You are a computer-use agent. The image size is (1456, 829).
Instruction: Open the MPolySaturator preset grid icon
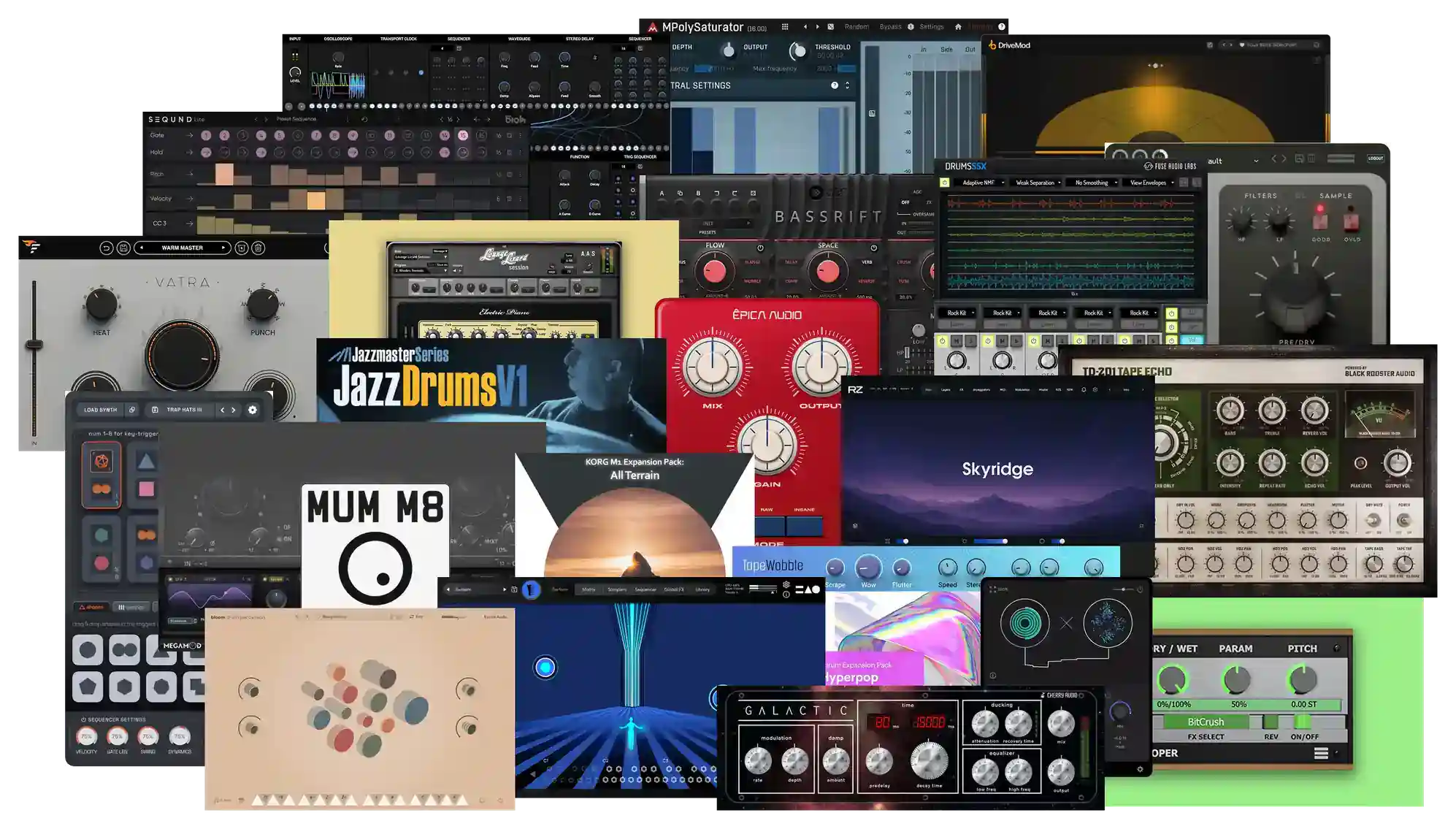785,27
